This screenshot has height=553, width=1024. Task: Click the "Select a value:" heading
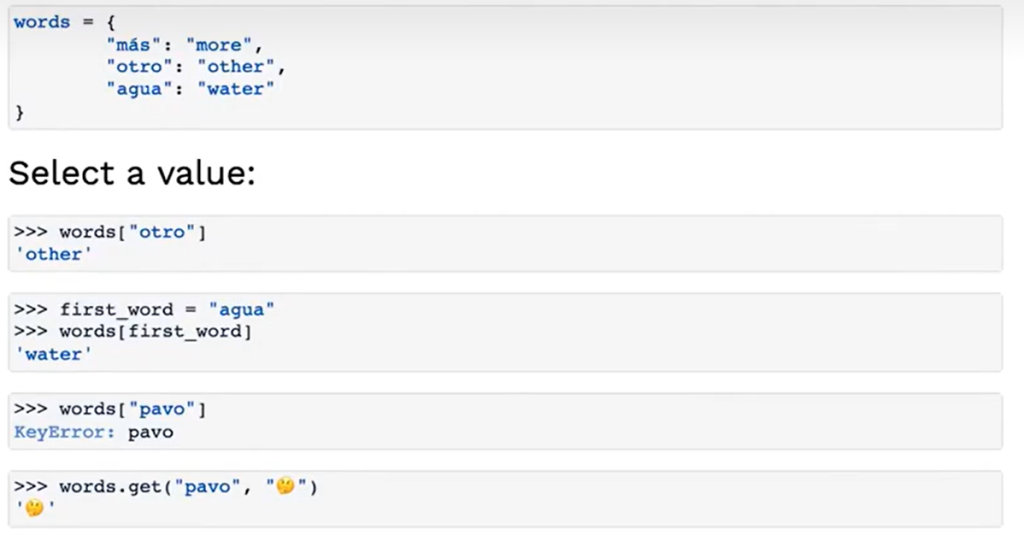132,173
